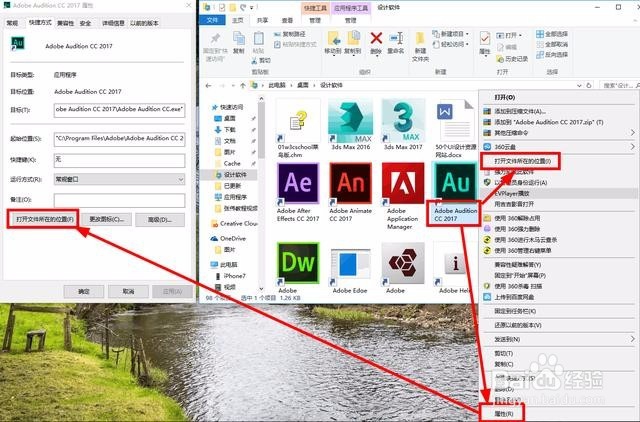Screen dimensions: 640x422
Task: Click History (历史记录) in ribbon
Action: pyautogui.click(x=512, y=59)
